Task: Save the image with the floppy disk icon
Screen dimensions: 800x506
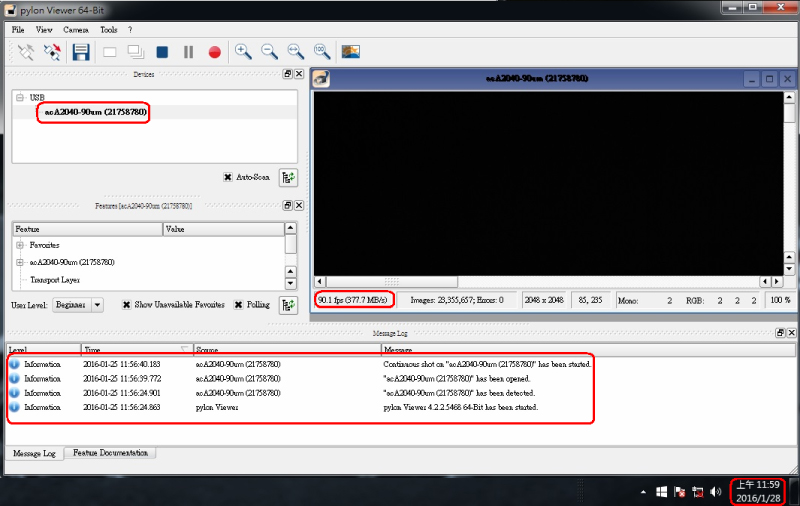Action: (80, 52)
